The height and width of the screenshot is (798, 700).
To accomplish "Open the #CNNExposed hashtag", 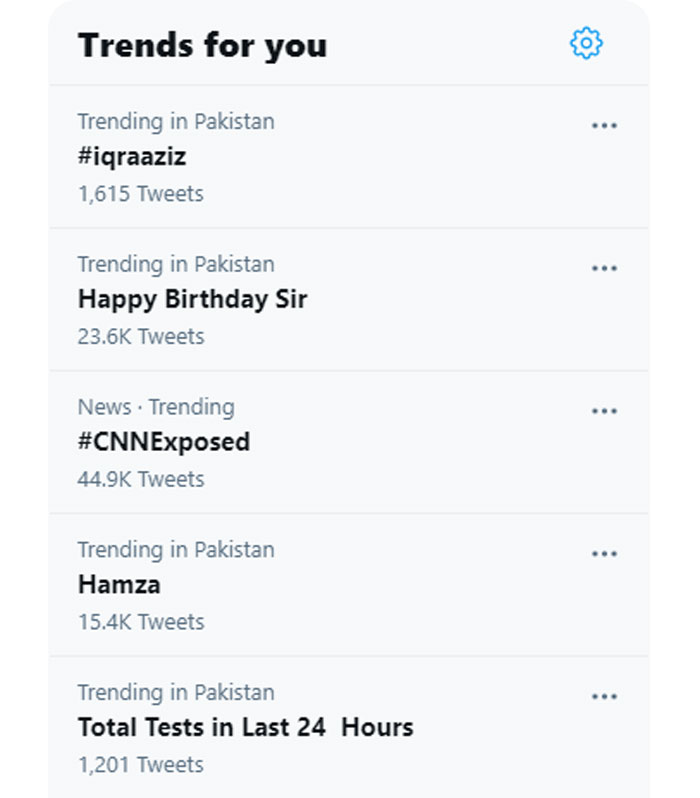I will tap(164, 442).
